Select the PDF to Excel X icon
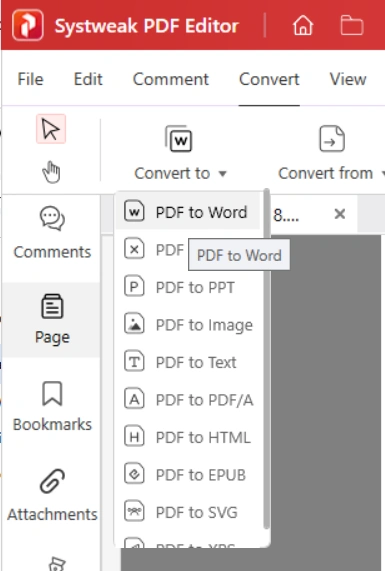Viewport: 385px width, 571px height. (x=134, y=249)
